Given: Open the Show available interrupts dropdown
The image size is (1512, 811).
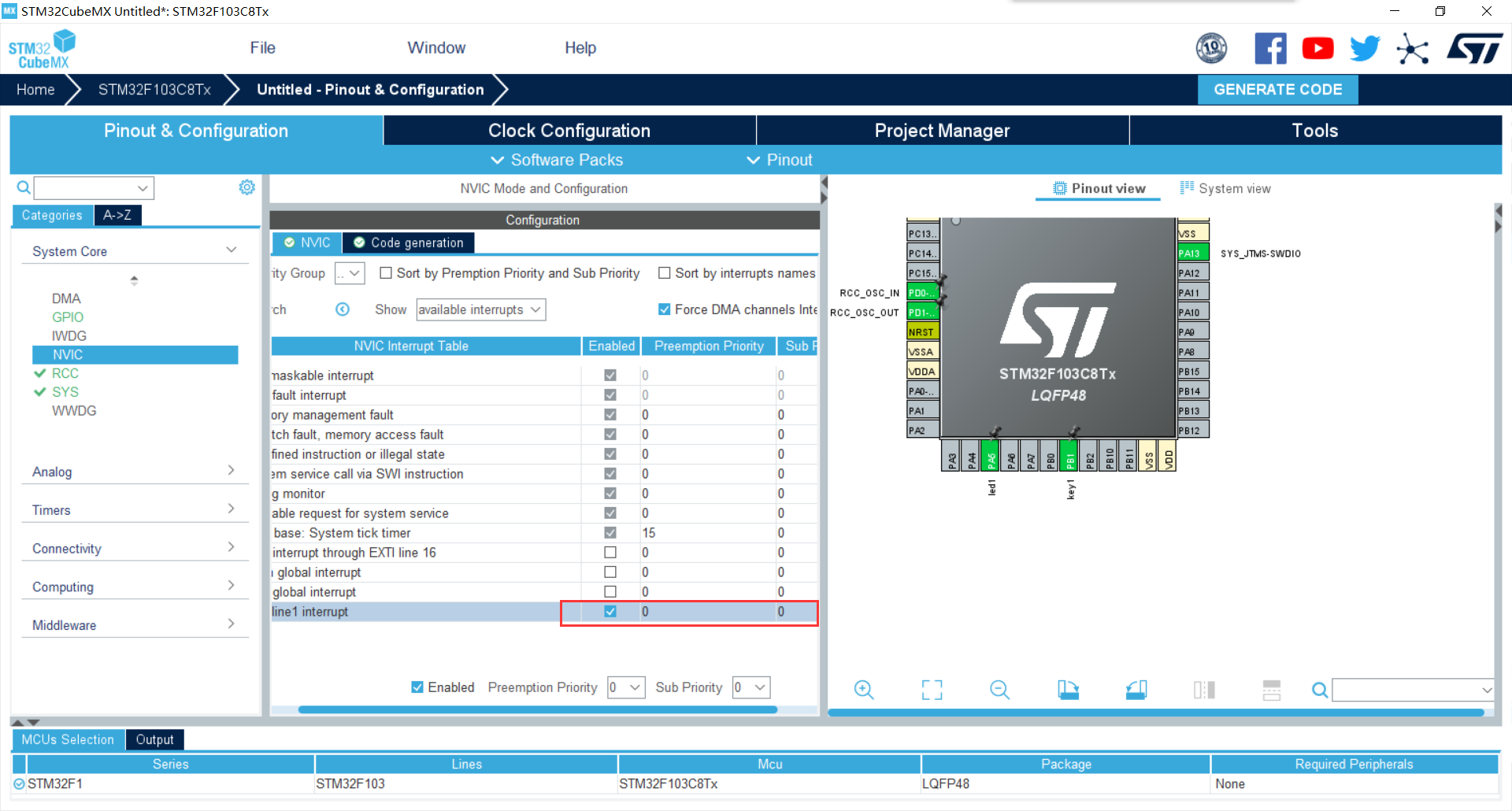Looking at the screenshot, I should click(x=481, y=309).
